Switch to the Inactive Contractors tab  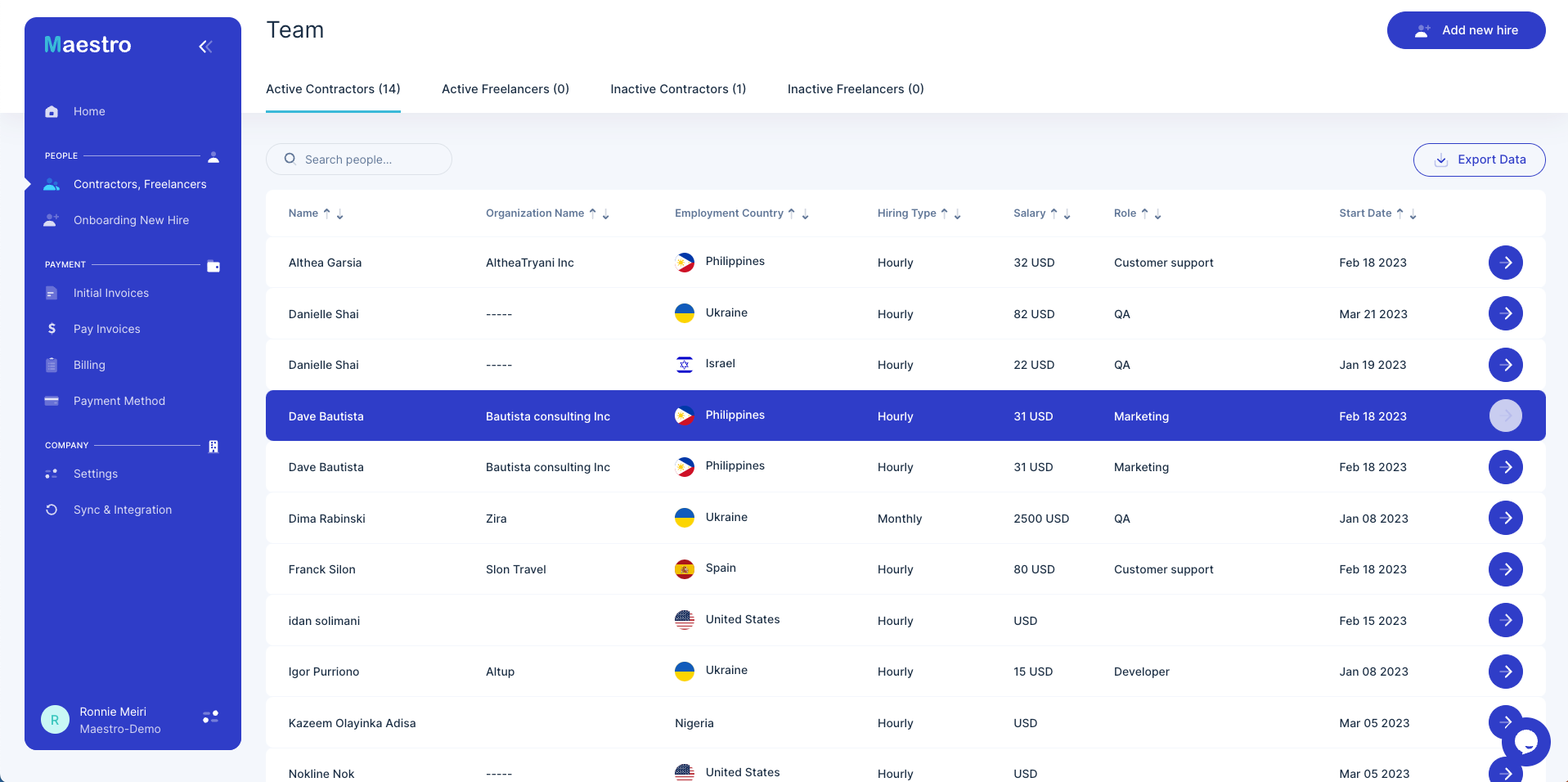click(677, 88)
